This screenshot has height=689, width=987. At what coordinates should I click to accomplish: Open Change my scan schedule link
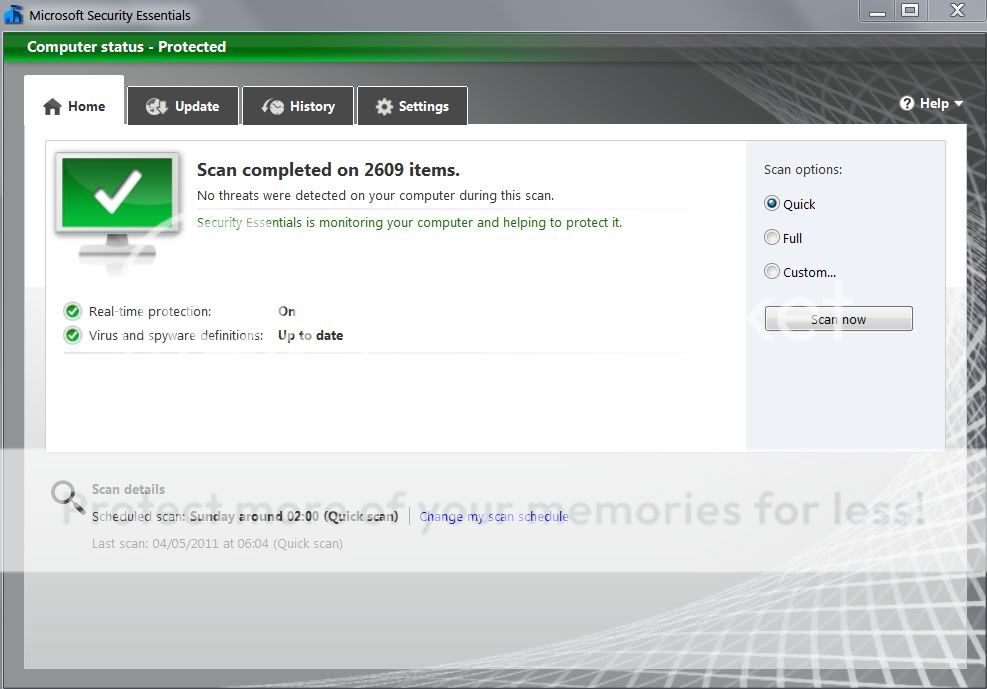[494, 517]
